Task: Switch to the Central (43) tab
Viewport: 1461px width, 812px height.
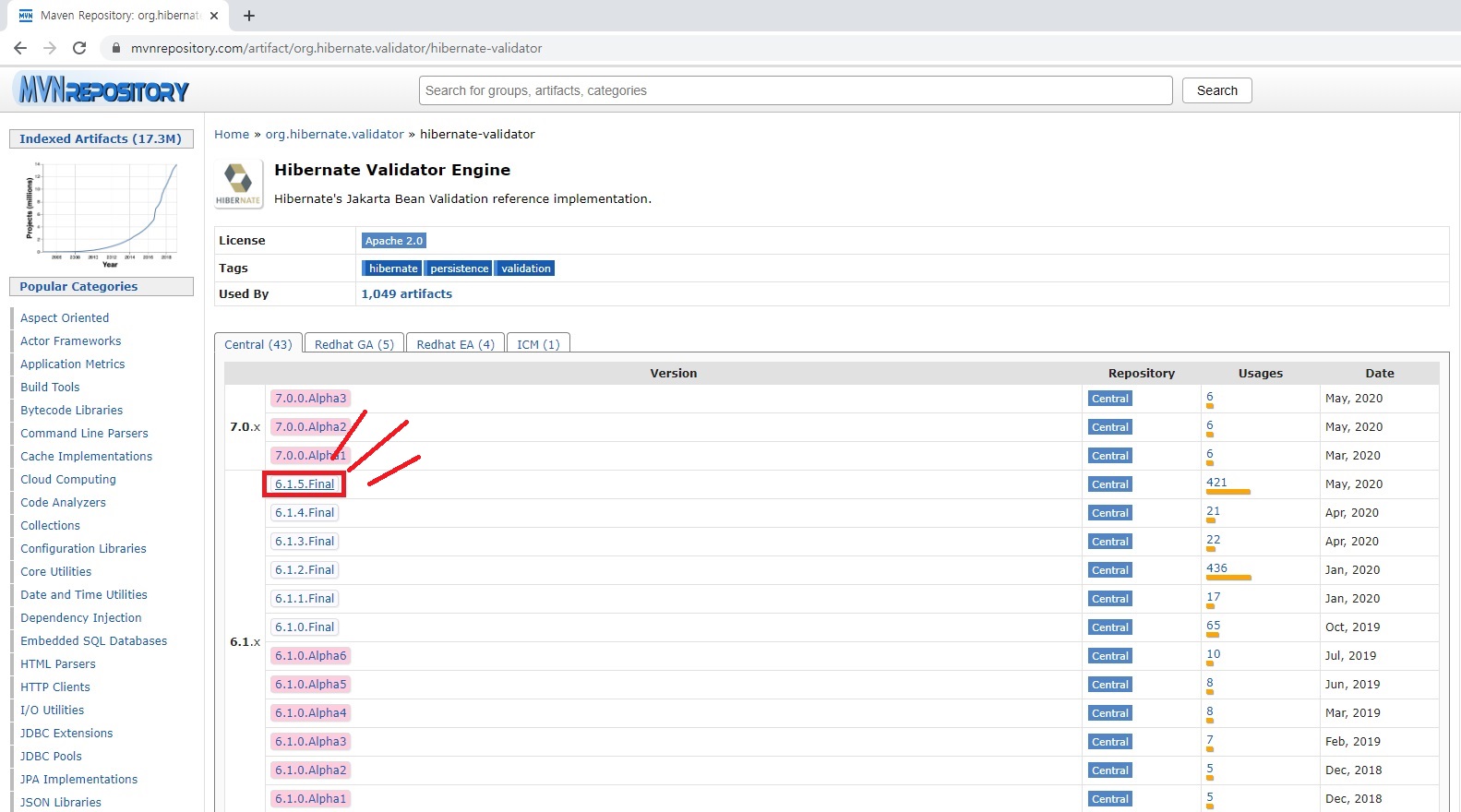Action: 258,344
